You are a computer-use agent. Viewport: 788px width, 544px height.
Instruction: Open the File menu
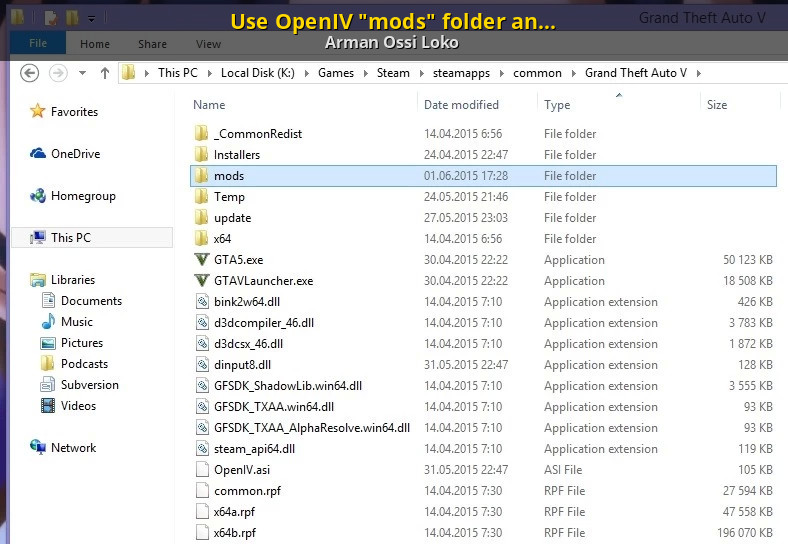pyautogui.click(x=38, y=44)
